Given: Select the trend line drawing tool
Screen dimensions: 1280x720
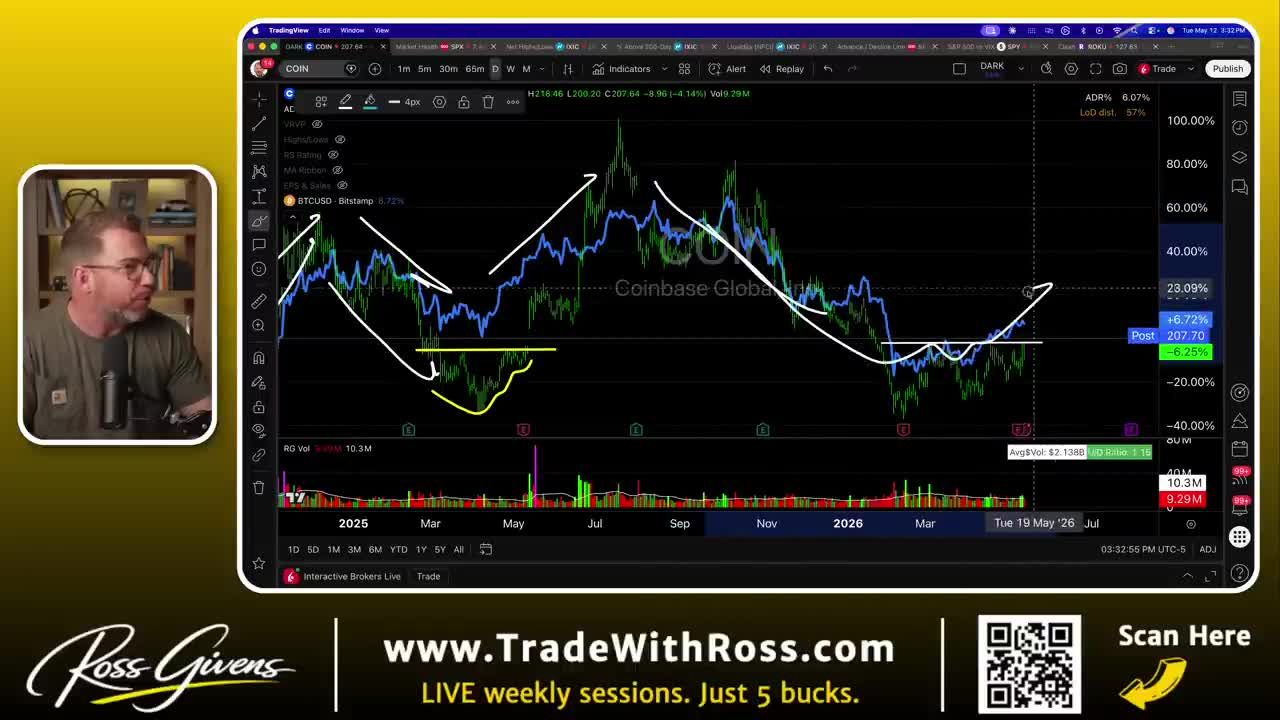Looking at the screenshot, I should pos(259,123).
